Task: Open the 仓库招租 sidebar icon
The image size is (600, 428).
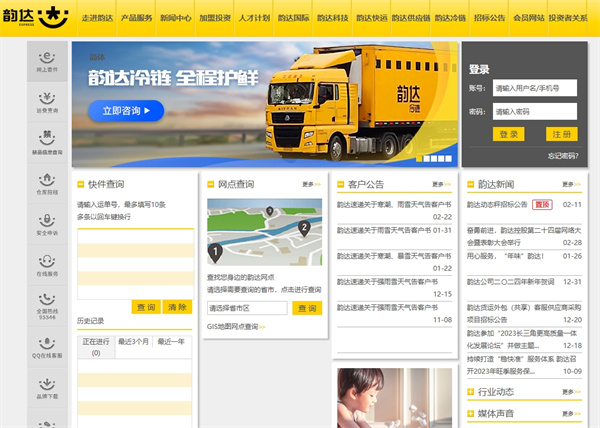Action: (x=47, y=184)
